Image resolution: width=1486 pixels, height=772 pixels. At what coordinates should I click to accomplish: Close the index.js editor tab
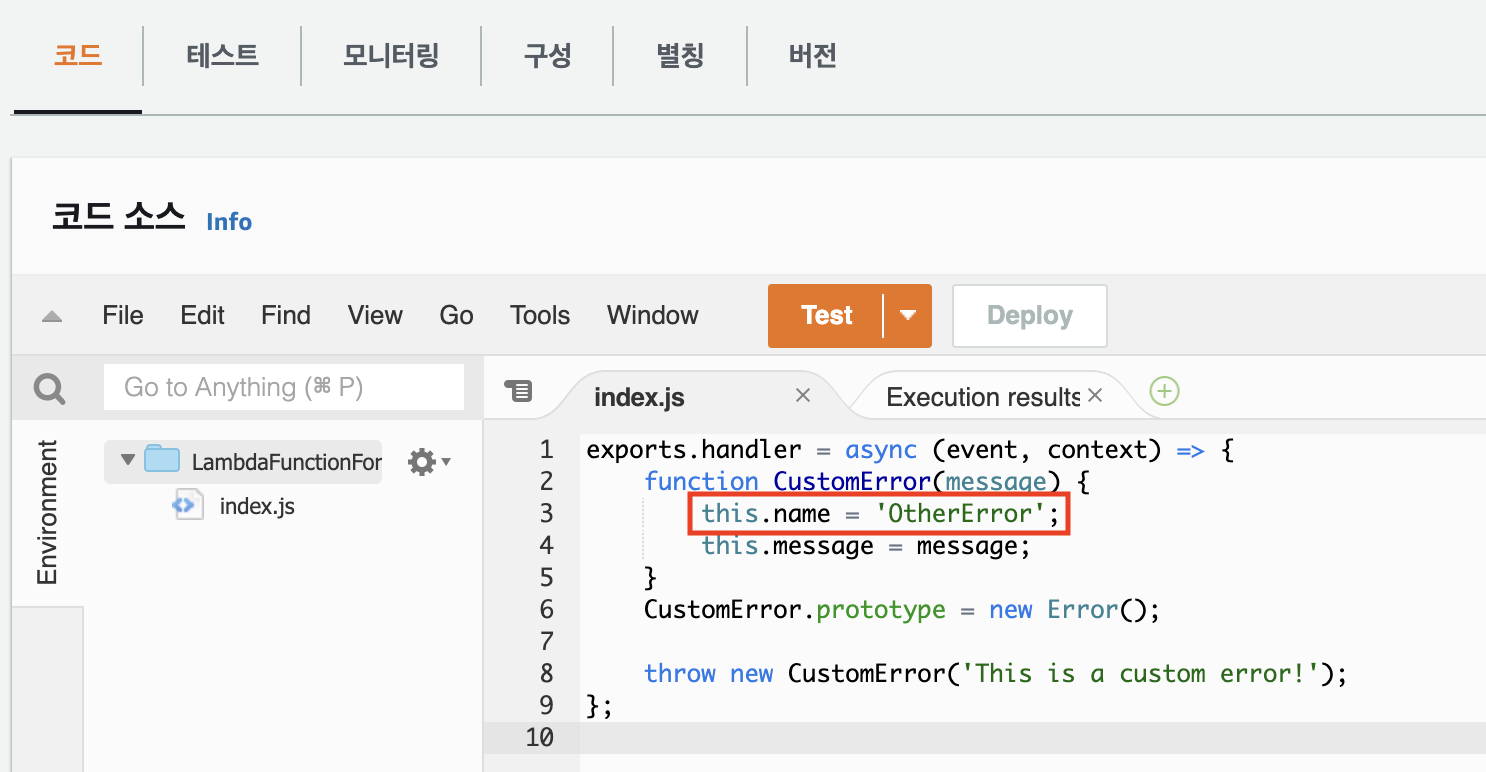(803, 396)
